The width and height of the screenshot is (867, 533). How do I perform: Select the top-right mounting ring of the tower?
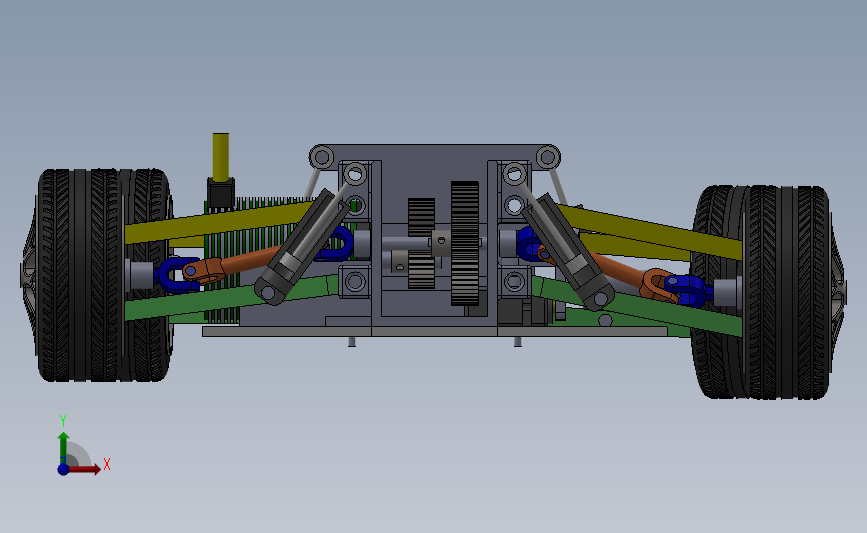(547, 157)
